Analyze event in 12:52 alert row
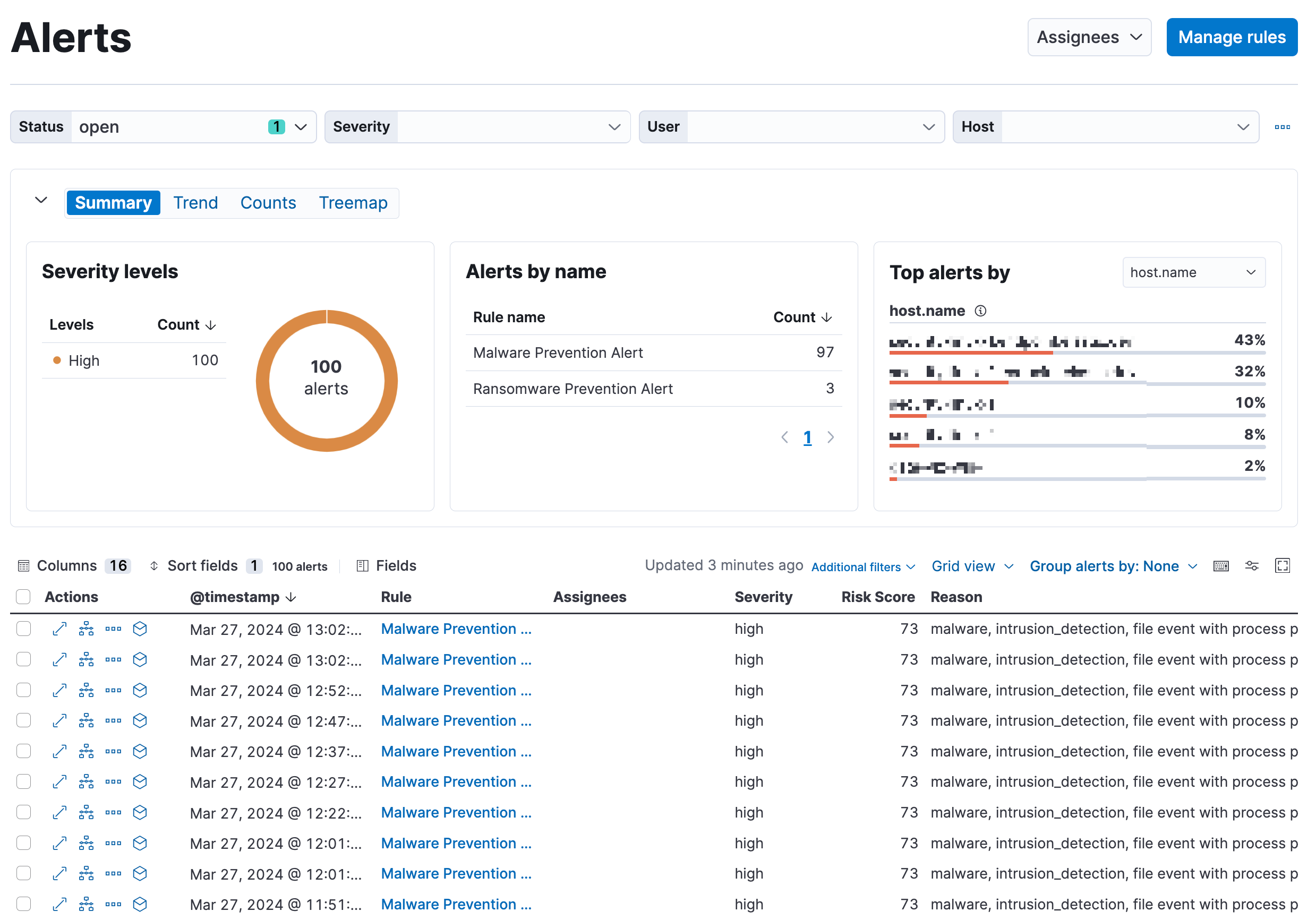The image size is (1316, 920). 87,690
